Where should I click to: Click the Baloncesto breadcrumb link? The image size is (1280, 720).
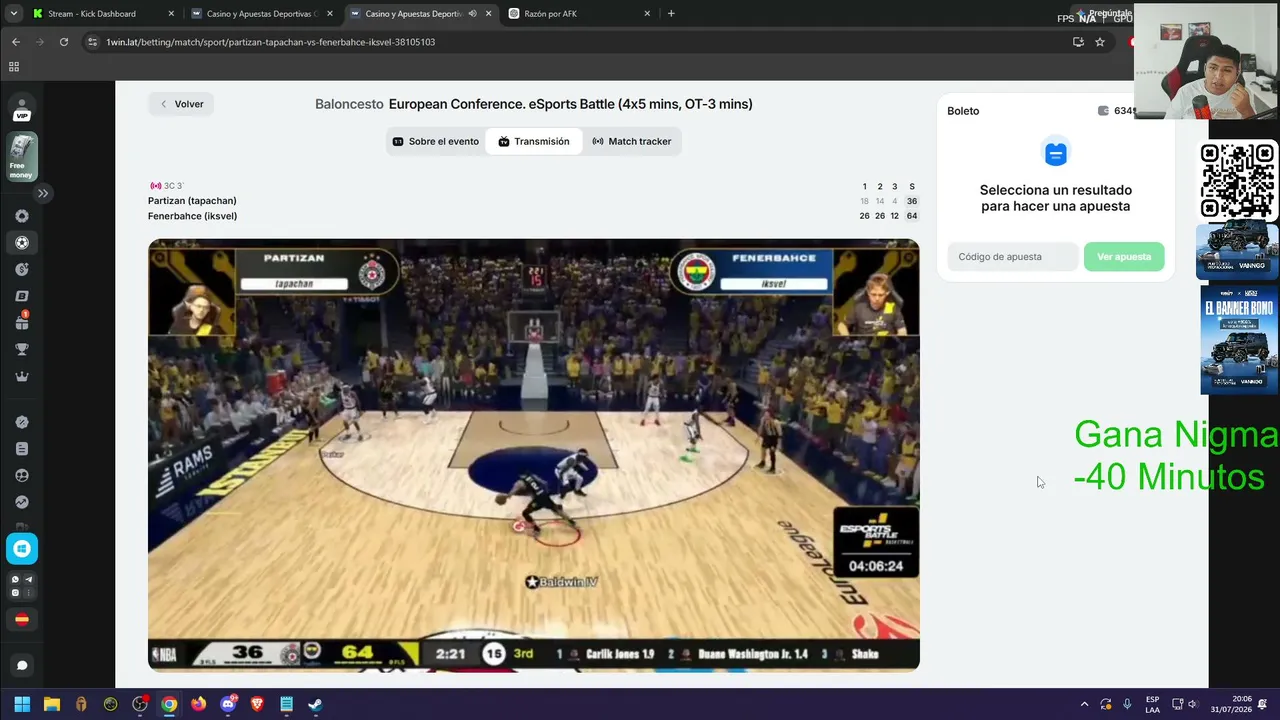(x=349, y=104)
